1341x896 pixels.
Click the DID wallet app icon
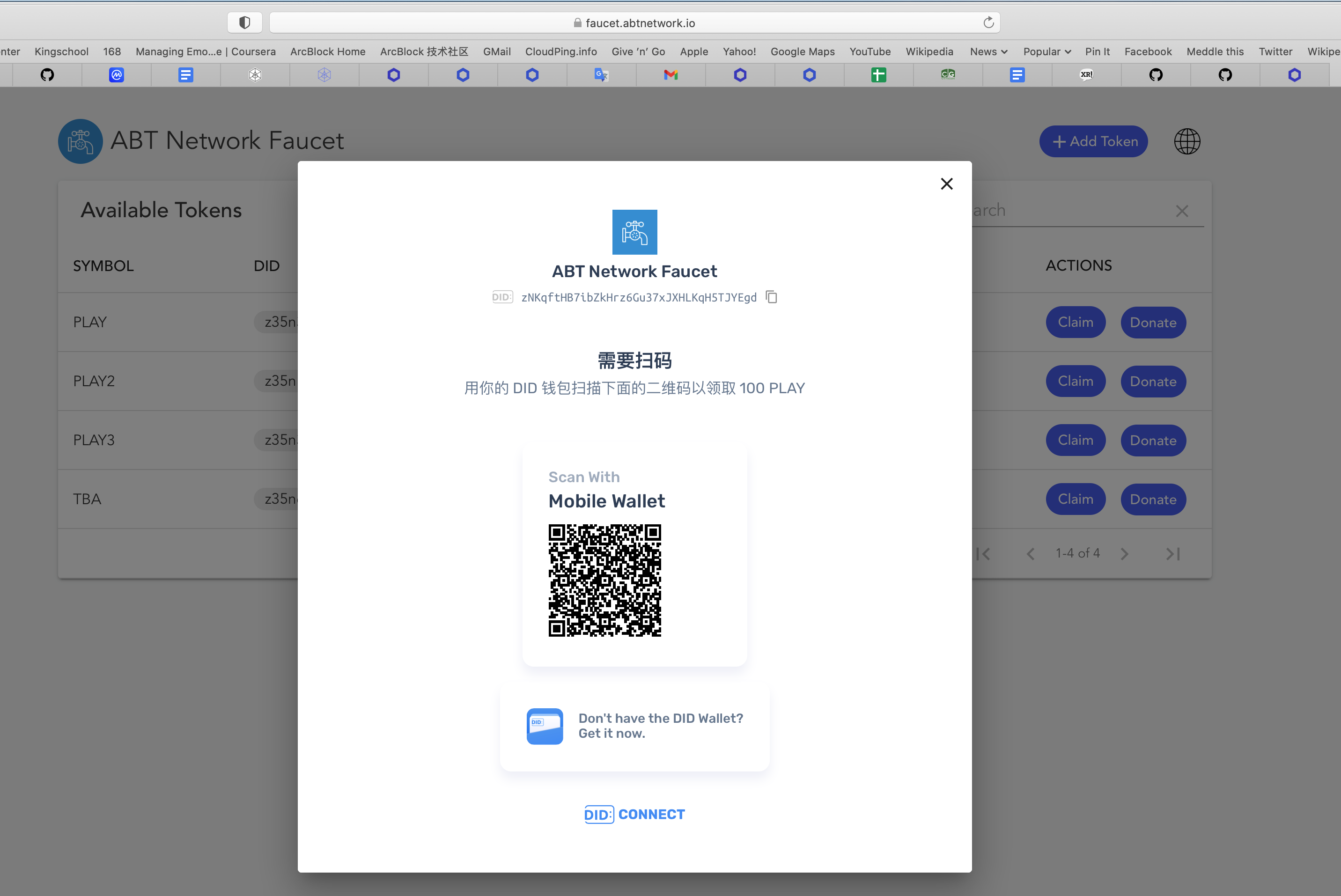coord(545,726)
